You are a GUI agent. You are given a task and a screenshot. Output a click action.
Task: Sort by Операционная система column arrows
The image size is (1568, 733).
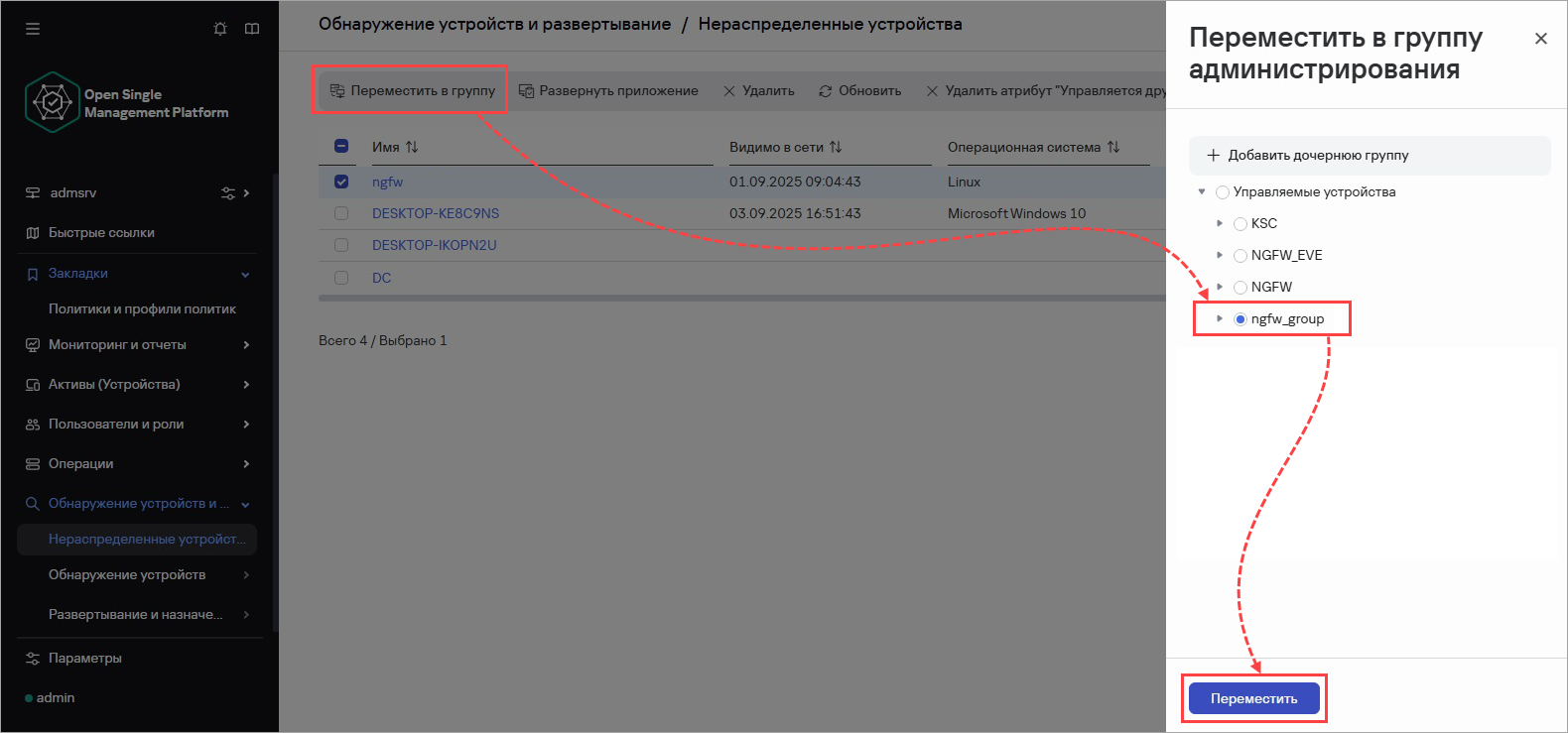pyautogui.click(x=1113, y=147)
